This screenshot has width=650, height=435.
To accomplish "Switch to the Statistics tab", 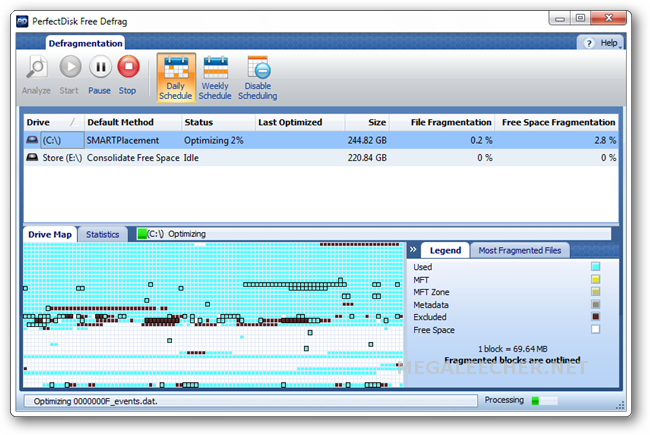I will (102, 235).
